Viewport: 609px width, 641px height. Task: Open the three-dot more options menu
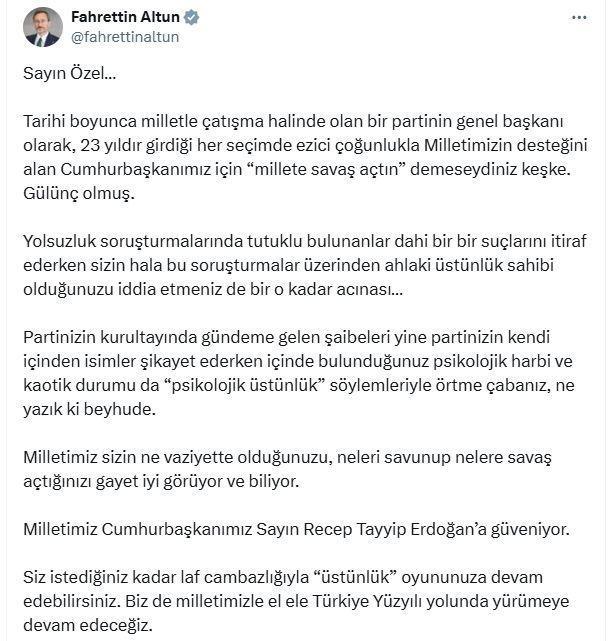coord(579,18)
